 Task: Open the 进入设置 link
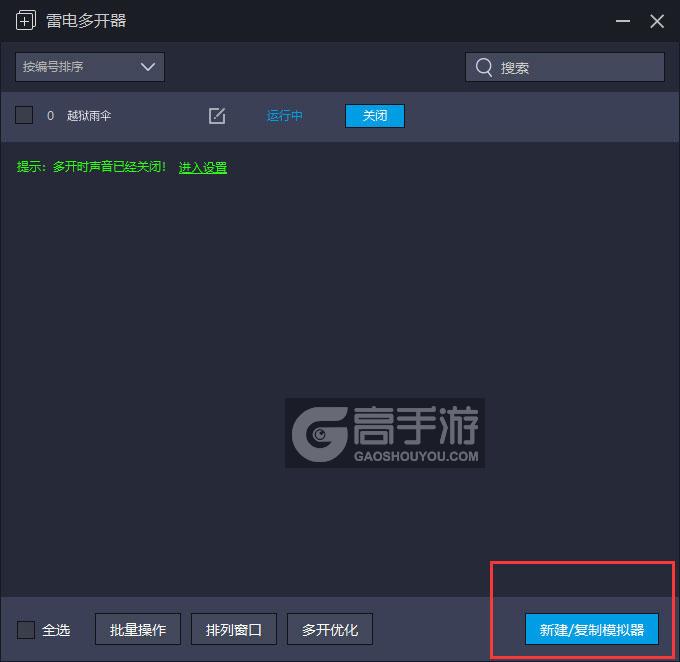click(x=203, y=167)
